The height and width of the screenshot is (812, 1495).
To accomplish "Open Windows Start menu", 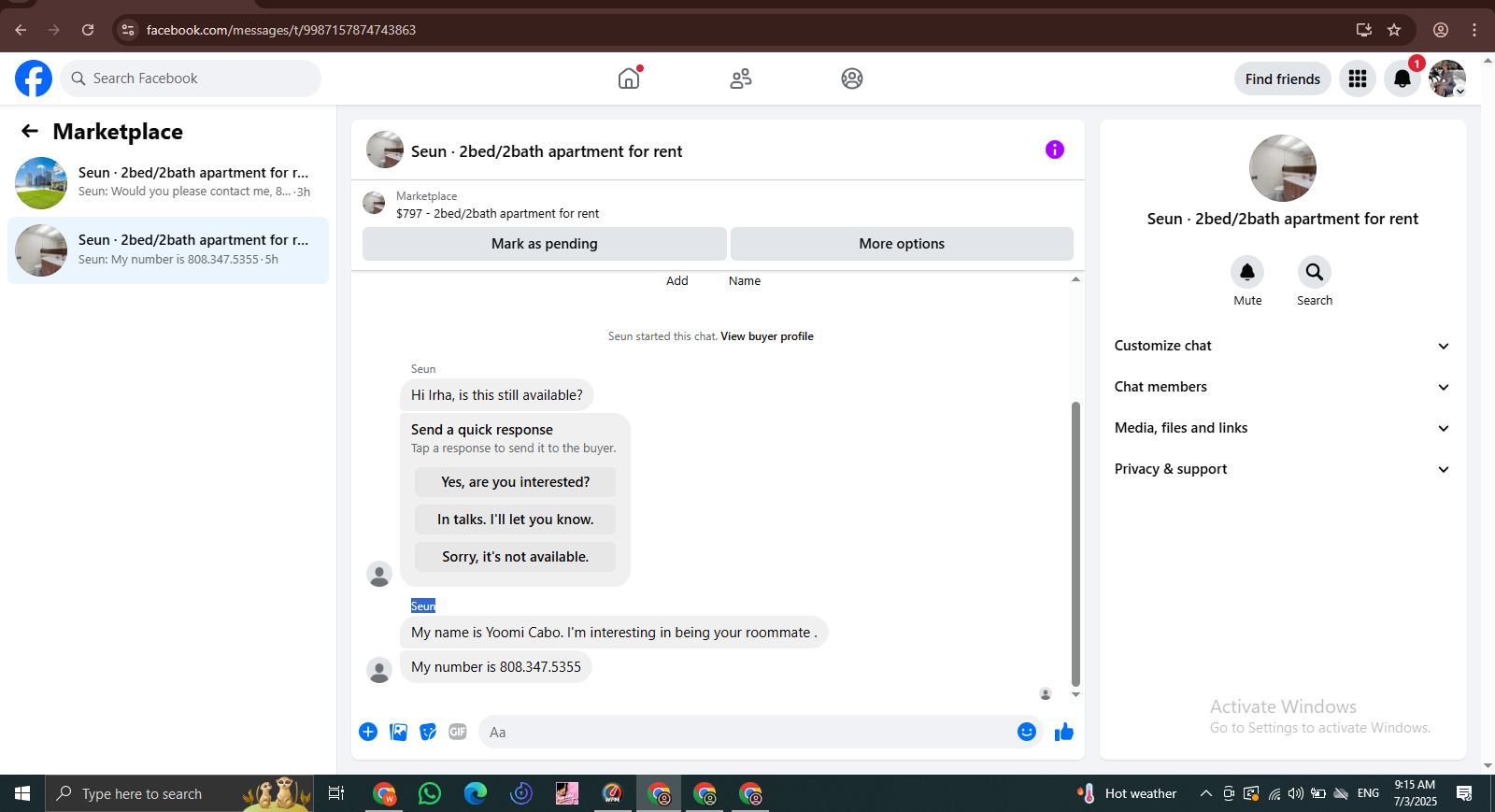I will pos(22,794).
